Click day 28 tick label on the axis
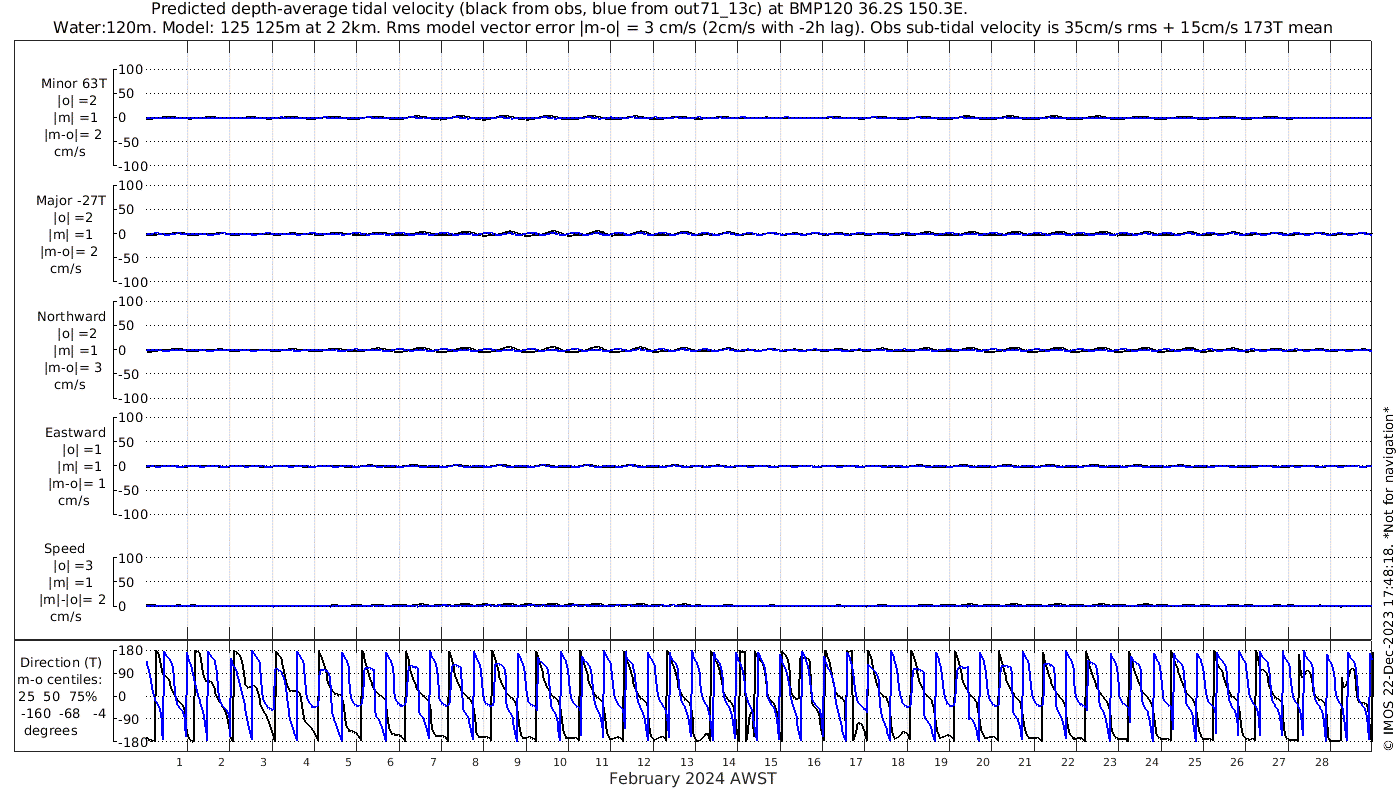The image size is (1400, 800). click(1322, 762)
